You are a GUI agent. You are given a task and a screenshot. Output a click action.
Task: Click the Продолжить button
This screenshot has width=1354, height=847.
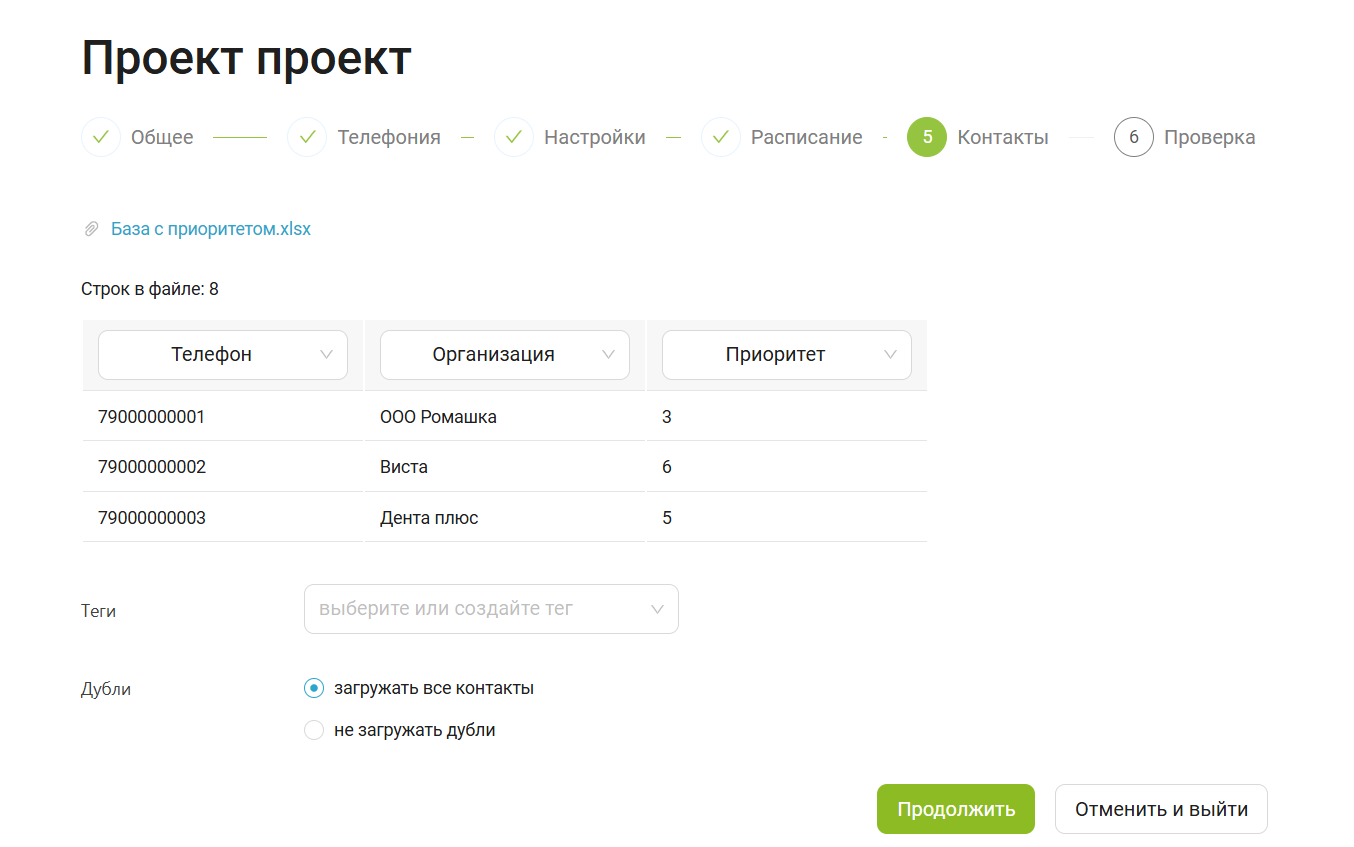coord(956,809)
